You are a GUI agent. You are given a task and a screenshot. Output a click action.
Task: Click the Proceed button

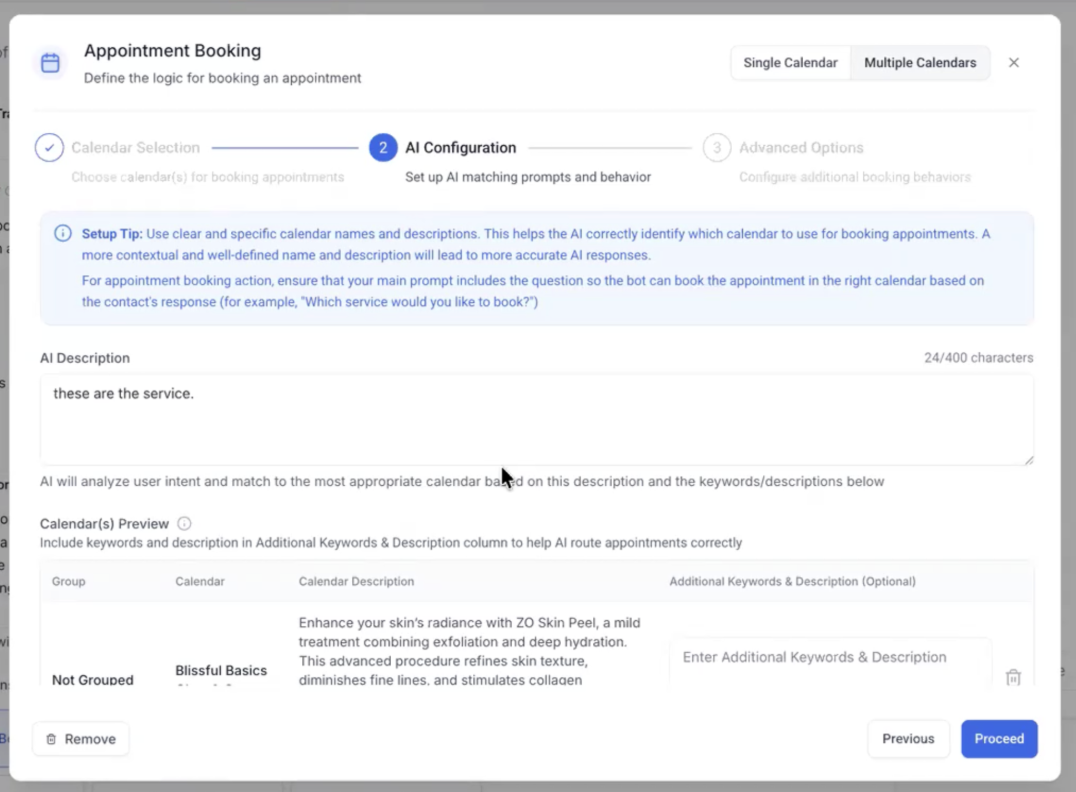coord(999,739)
